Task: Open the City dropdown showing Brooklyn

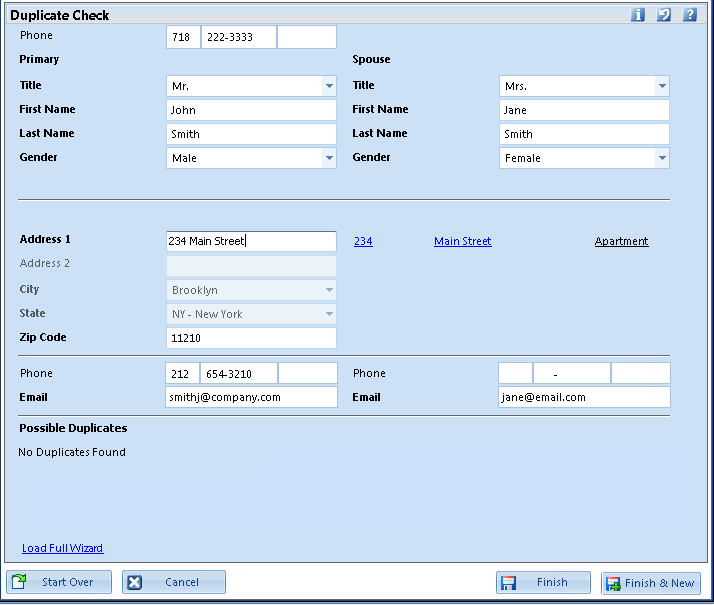Action: 329,290
